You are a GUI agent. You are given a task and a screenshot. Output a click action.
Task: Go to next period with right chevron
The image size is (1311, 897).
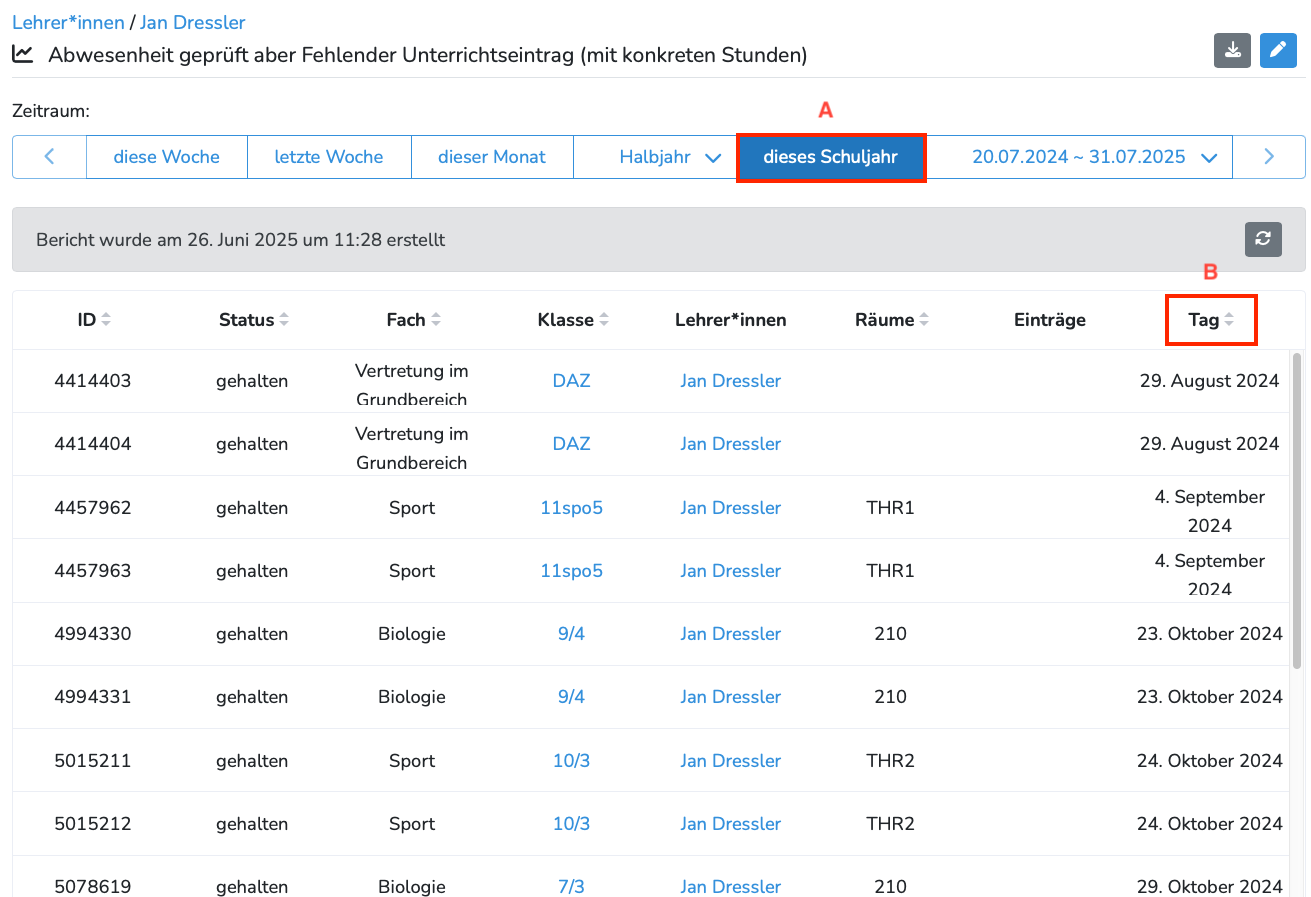pos(1268,157)
